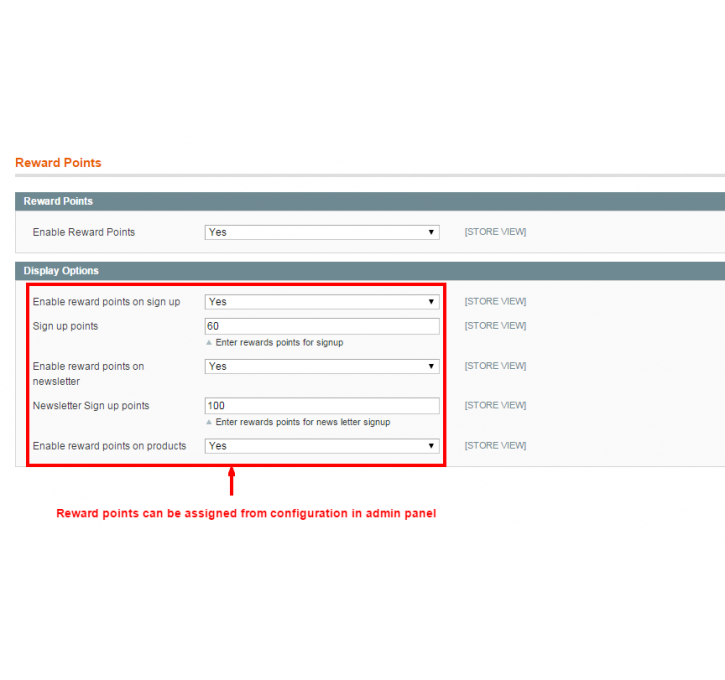Open the Enable reward points on newsletter dropdown
This screenshot has height=680, width=725.
click(322, 366)
